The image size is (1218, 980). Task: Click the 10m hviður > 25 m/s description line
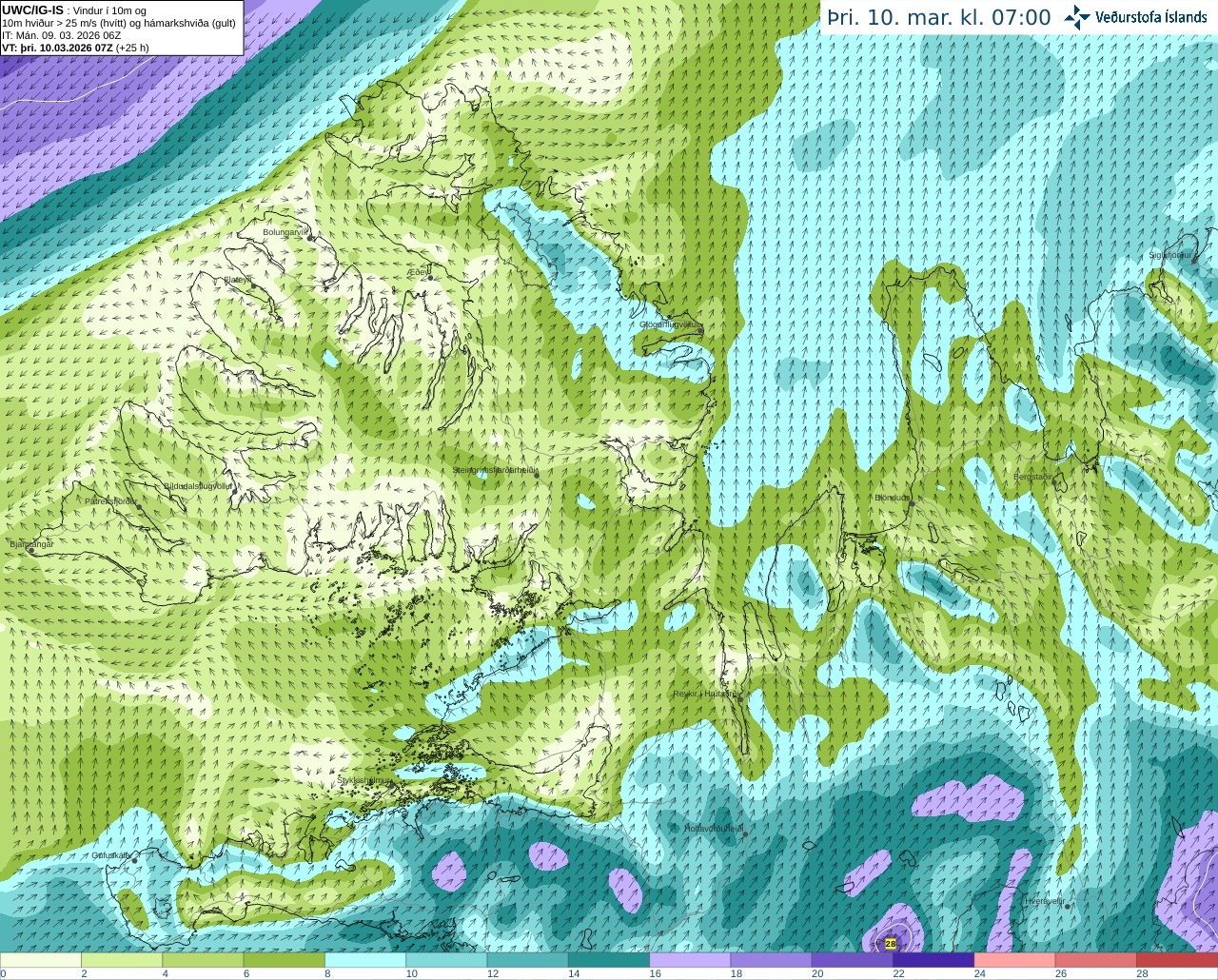[x=119, y=23]
